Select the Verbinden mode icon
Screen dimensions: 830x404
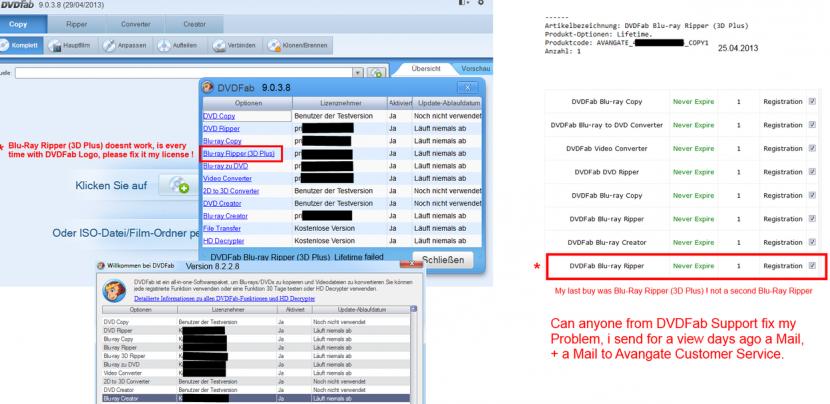219,46
